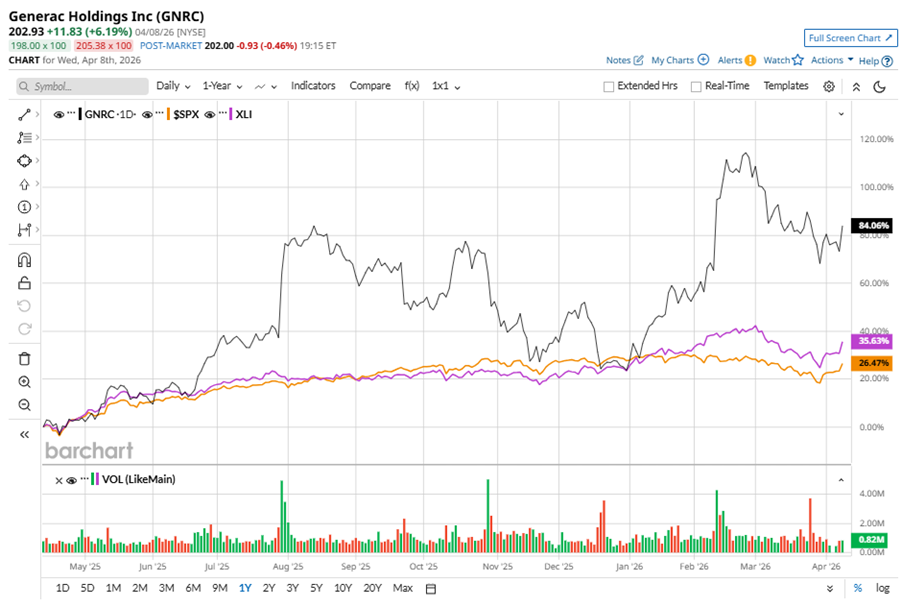Open $SPX series options ellipsis

(159, 113)
